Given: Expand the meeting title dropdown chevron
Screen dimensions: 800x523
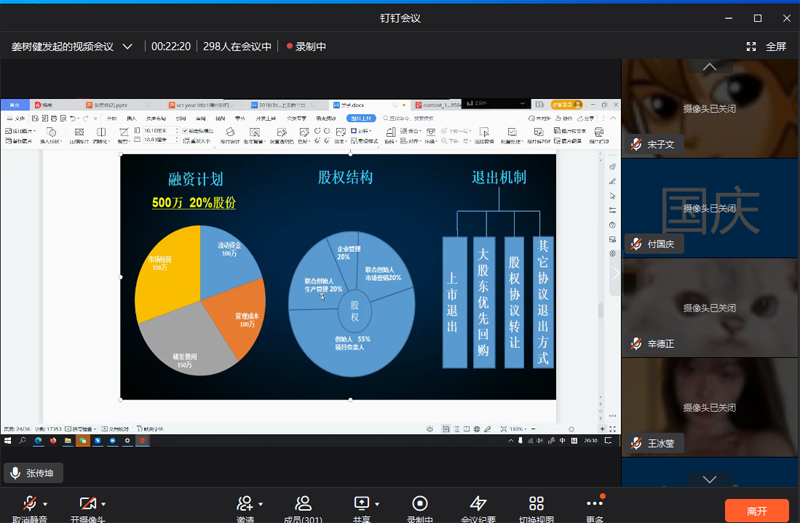Looking at the screenshot, I should pos(127,46).
